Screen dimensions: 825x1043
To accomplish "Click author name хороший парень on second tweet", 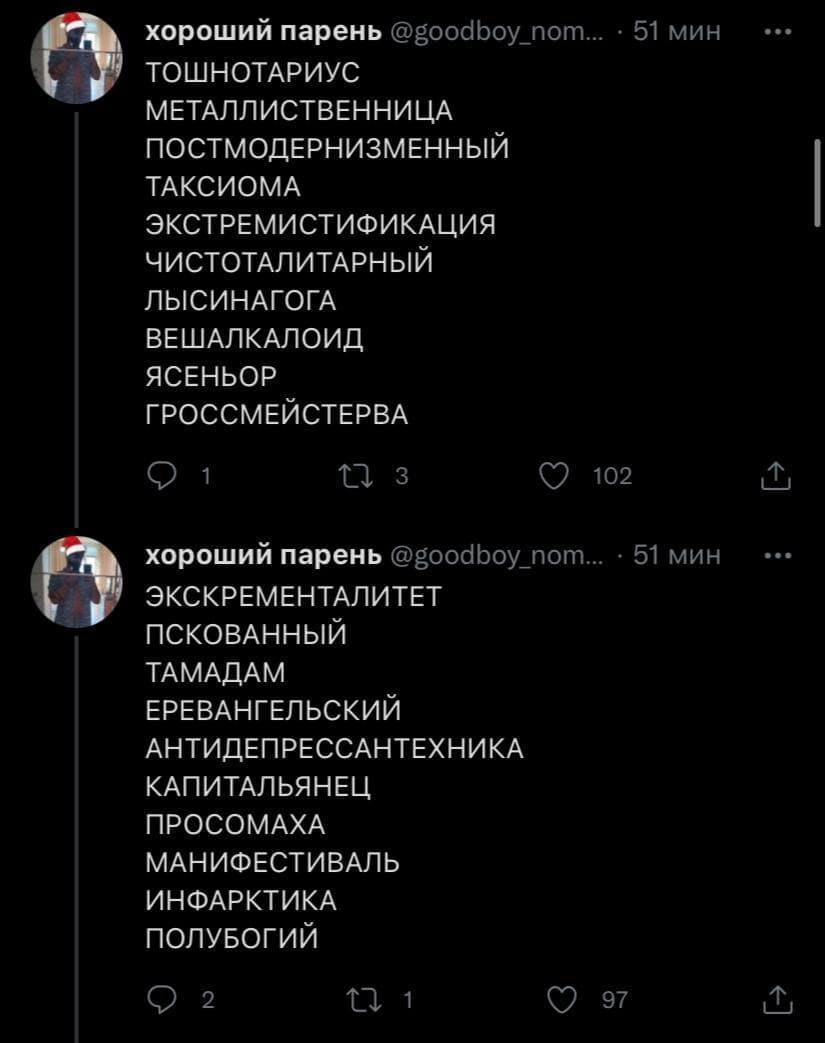I will (264, 555).
